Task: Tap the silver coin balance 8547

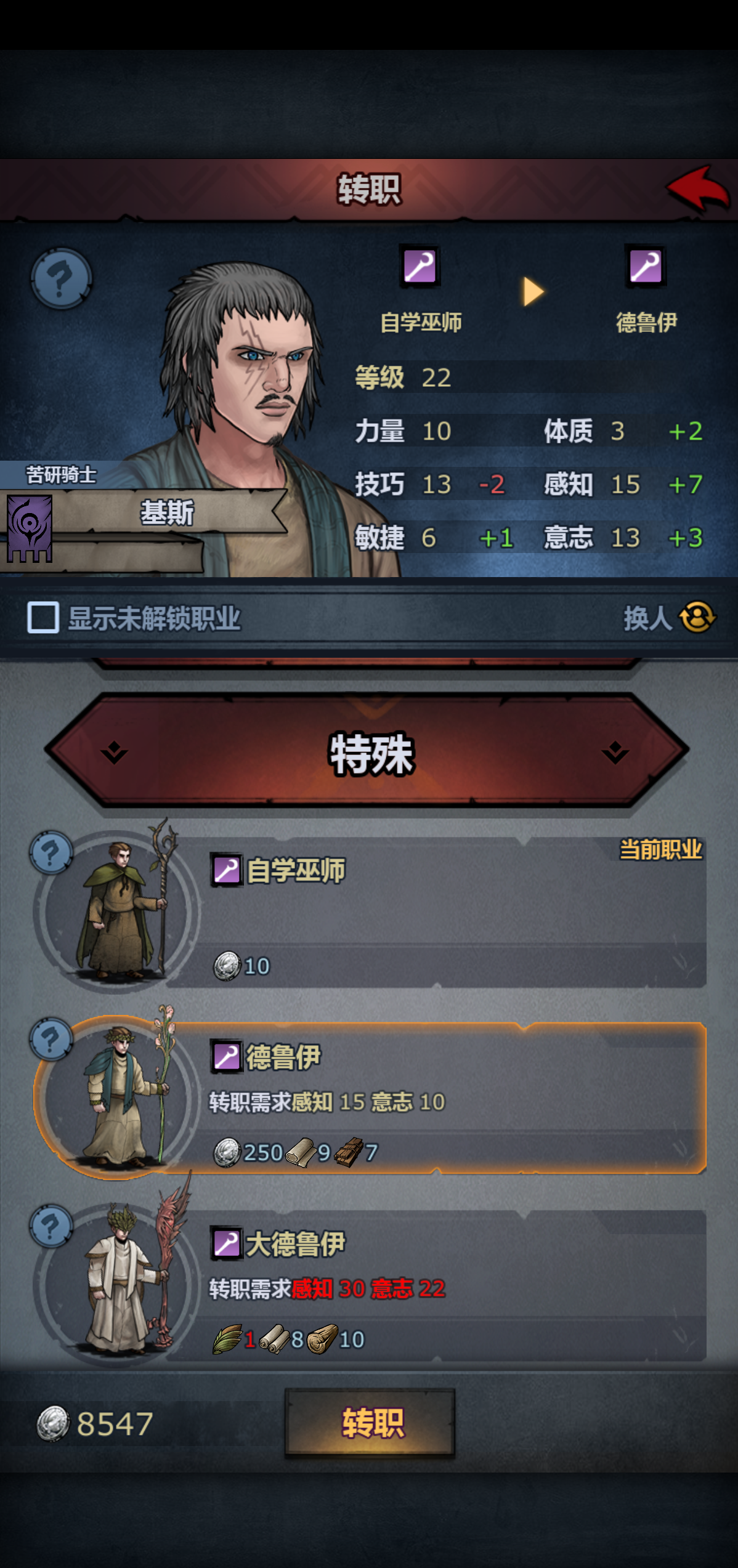Action: click(95, 1424)
